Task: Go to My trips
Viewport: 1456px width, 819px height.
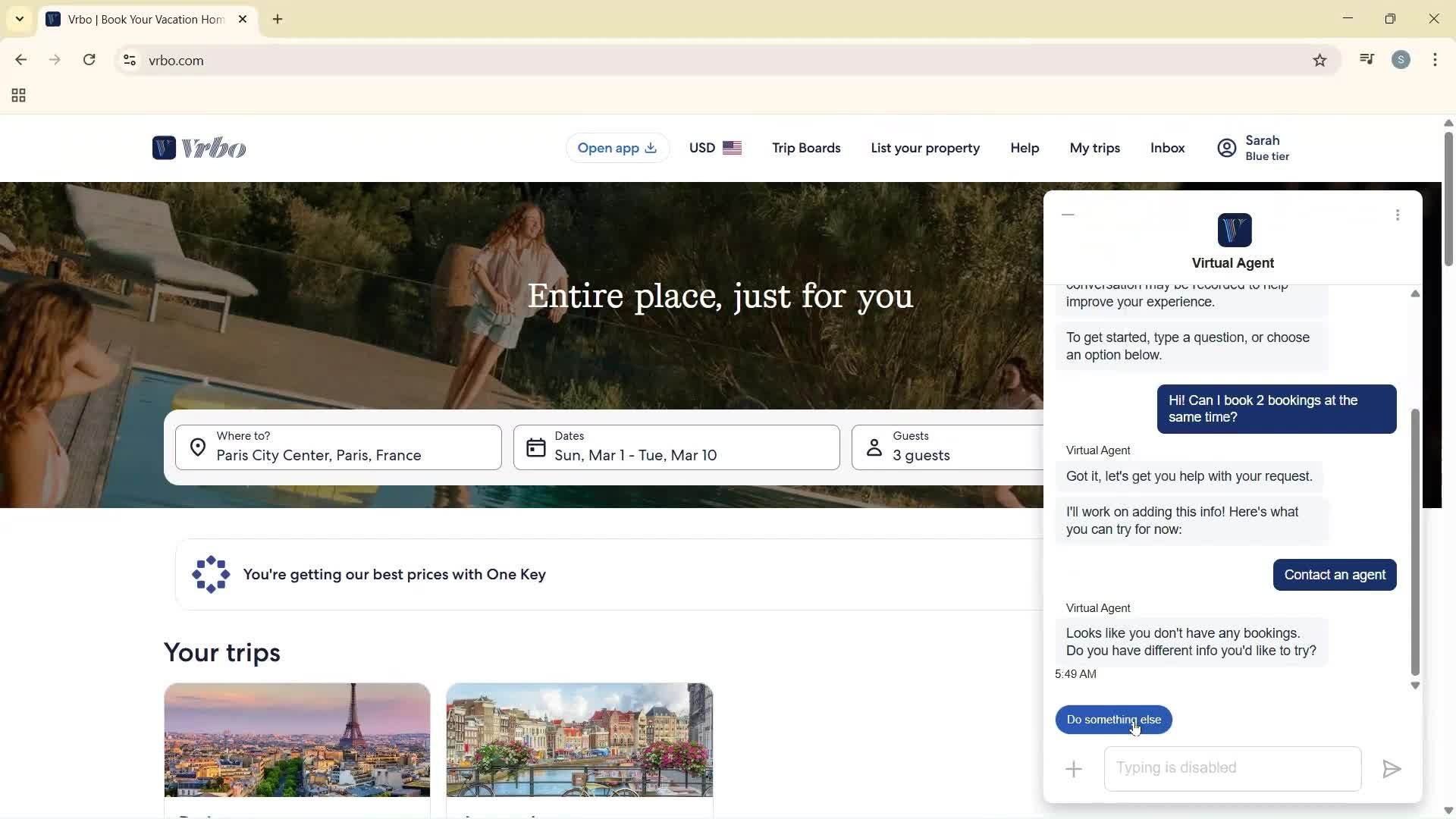Action: coord(1094,148)
